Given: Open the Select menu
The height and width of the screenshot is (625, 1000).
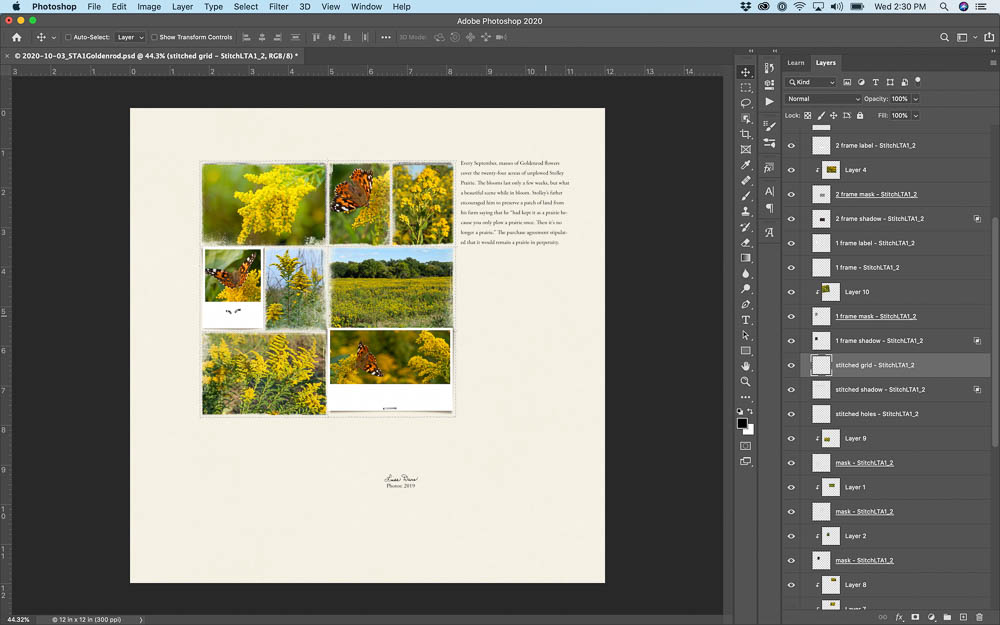Looking at the screenshot, I should pyautogui.click(x=246, y=6).
